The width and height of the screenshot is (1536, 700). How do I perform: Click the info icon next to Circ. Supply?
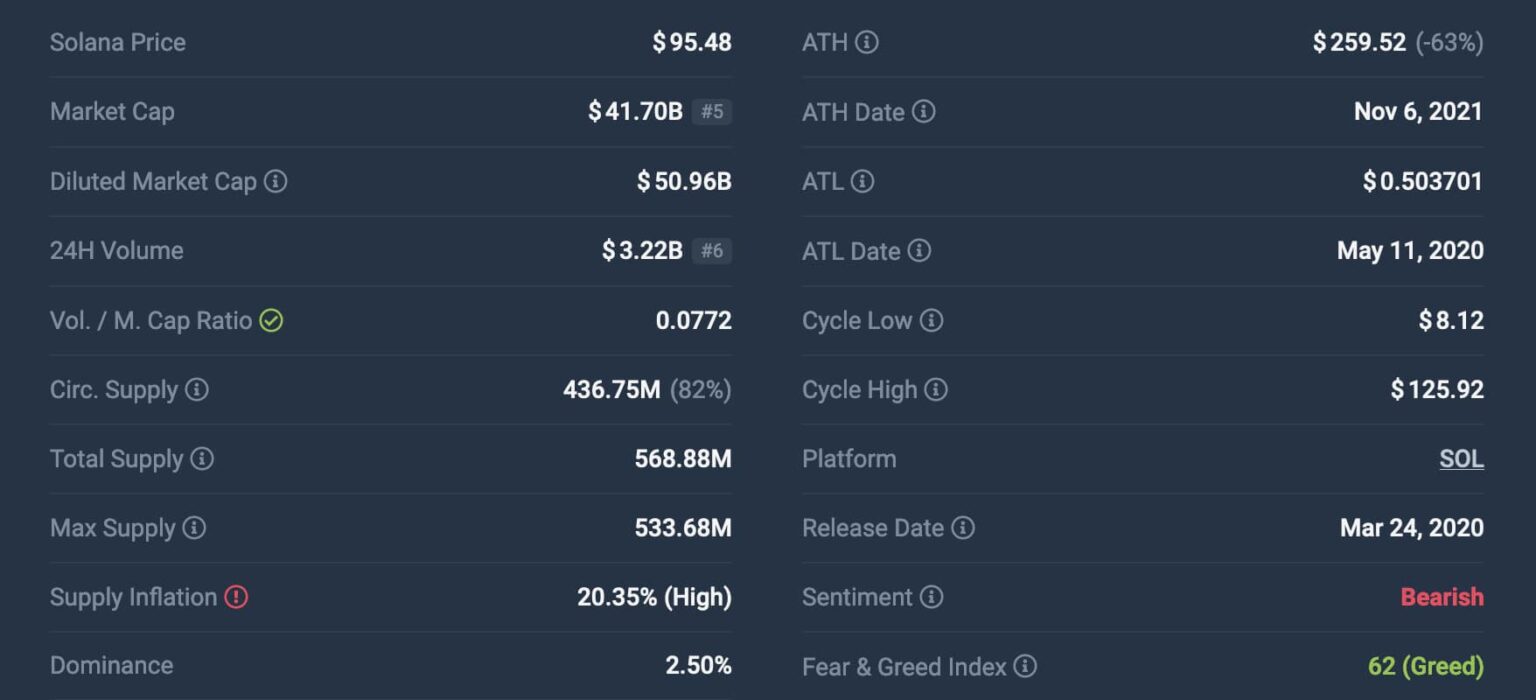(197, 390)
